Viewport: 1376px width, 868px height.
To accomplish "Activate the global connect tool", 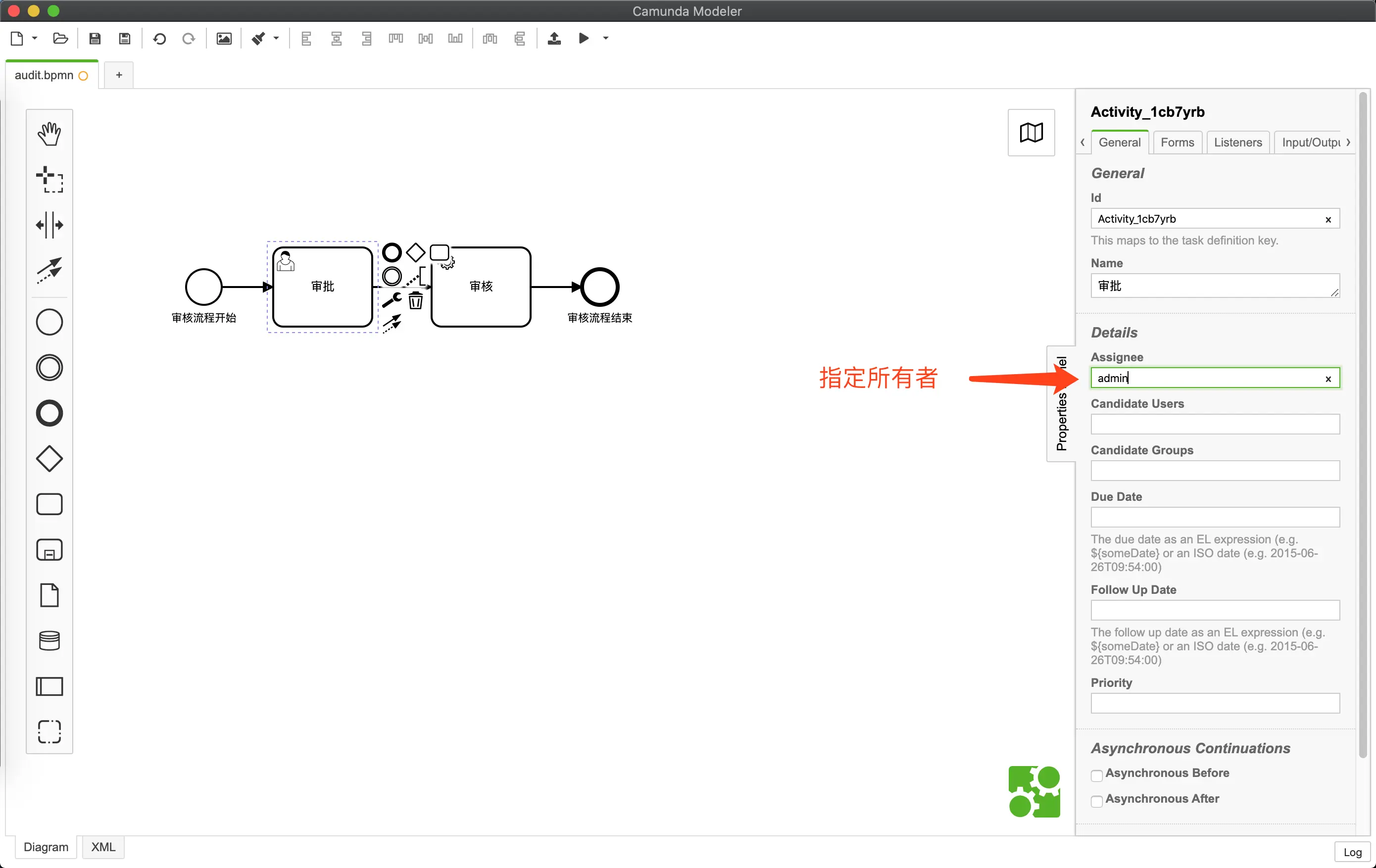I will click(49, 271).
